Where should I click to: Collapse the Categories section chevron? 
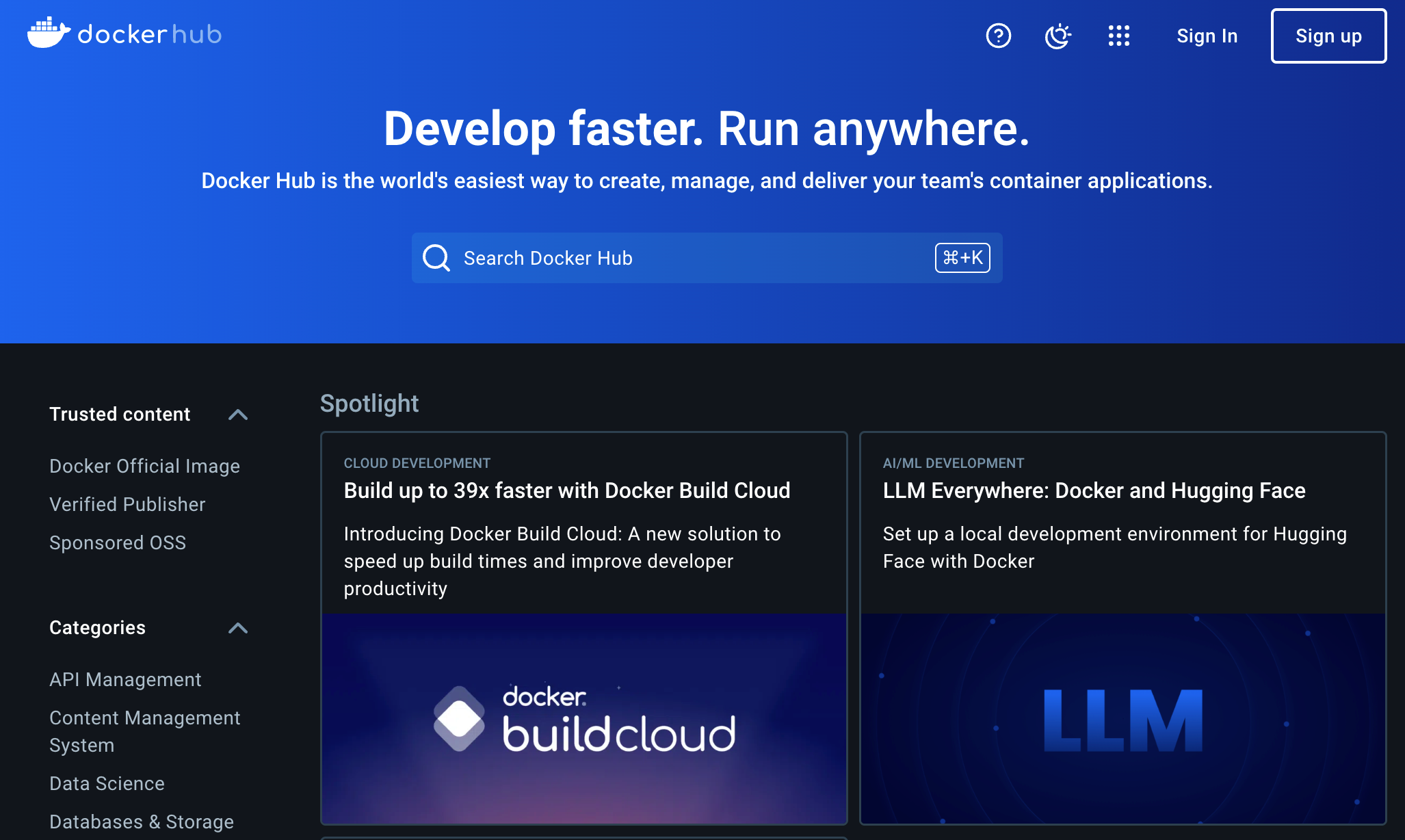point(237,628)
